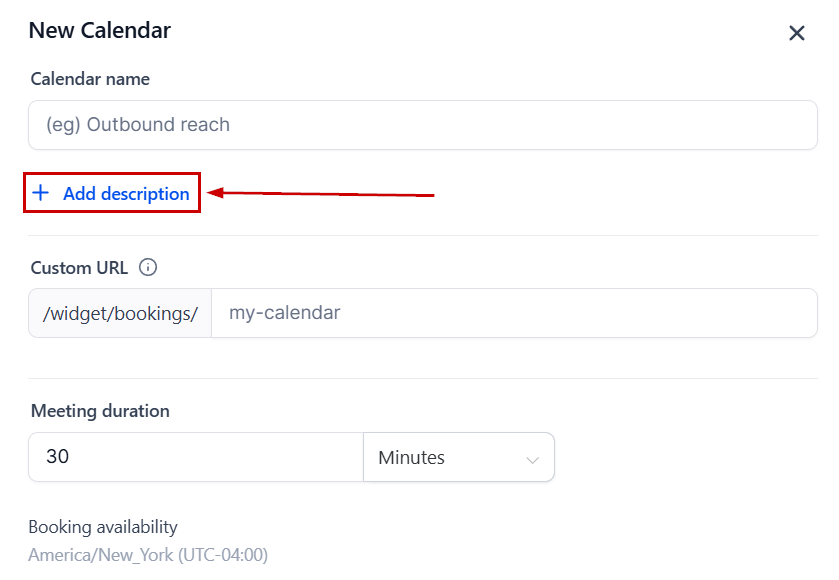Image resolution: width=839 pixels, height=580 pixels.
Task: Click the red arrow pointing at Add description
Action: [320, 193]
